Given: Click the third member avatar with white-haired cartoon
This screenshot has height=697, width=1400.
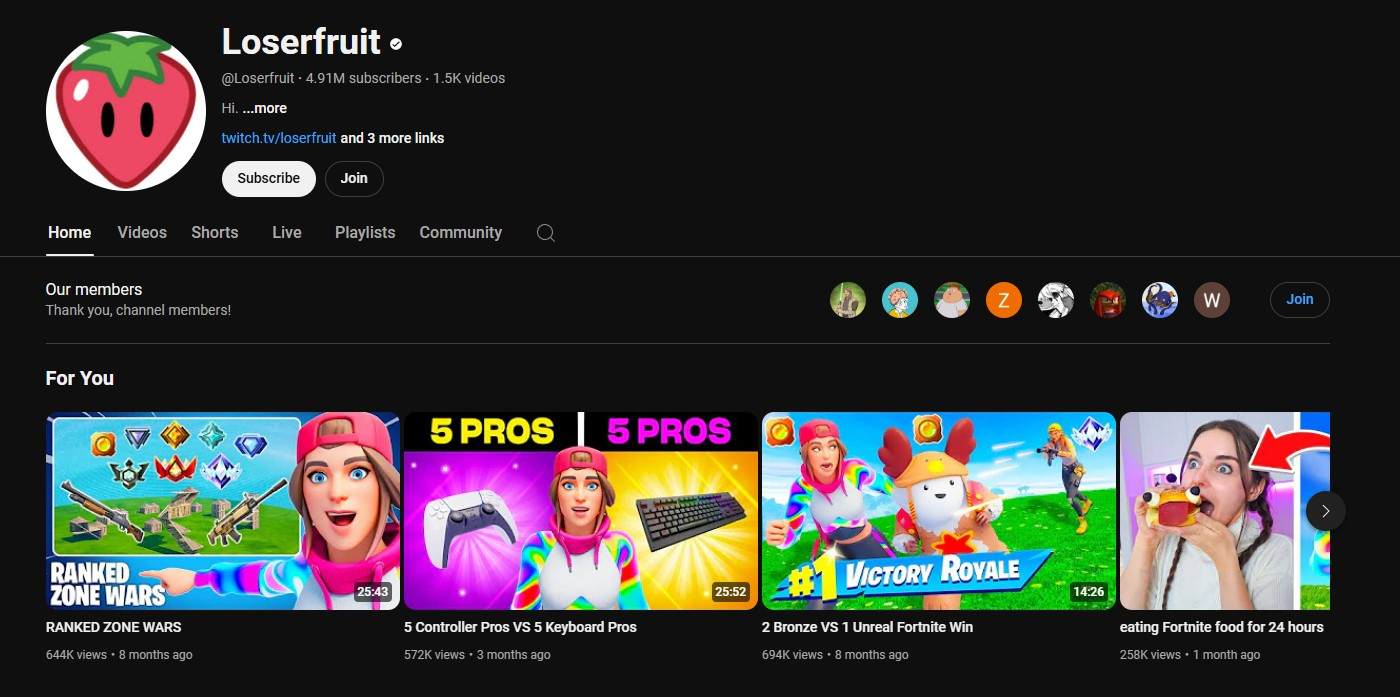Looking at the screenshot, I should [x=952, y=299].
